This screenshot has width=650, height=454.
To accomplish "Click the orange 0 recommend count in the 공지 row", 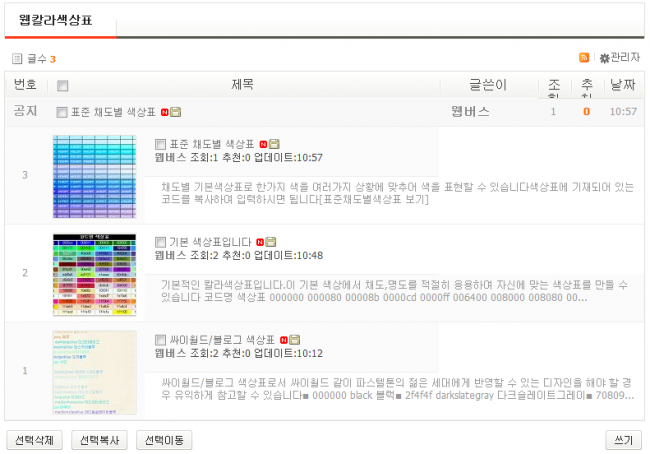I will (587, 112).
